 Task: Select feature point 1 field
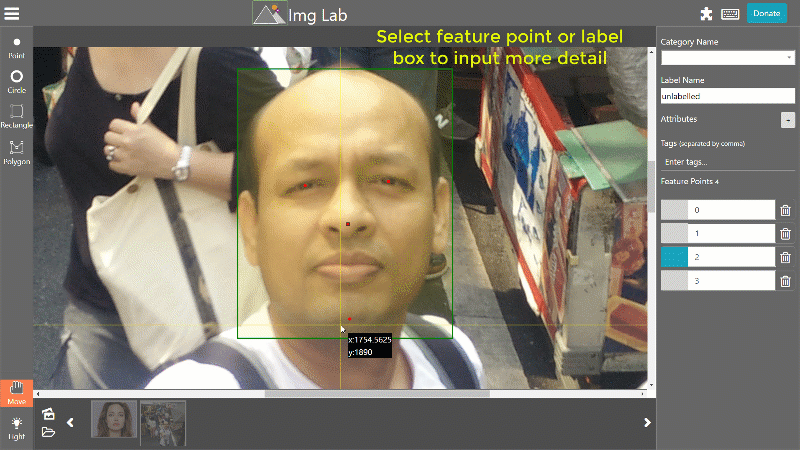[731, 233]
